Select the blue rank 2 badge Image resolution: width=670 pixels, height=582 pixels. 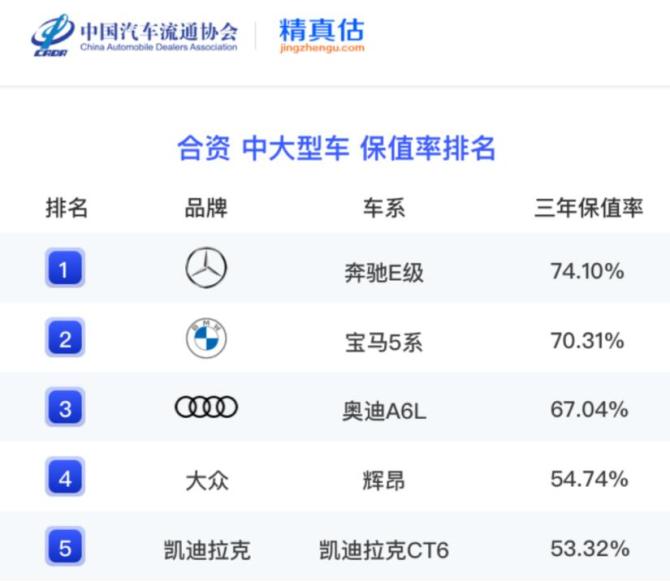(65, 339)
